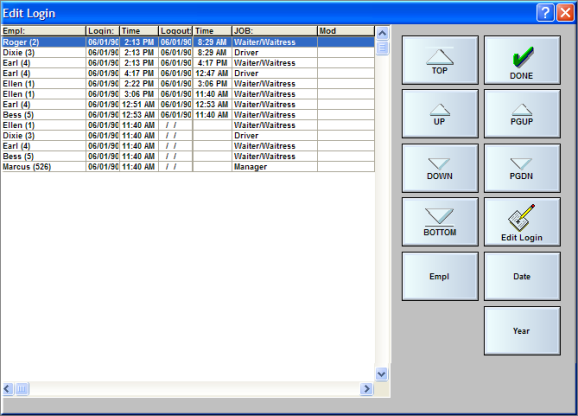Click the Year button
The image size is (578, 416).
pyautogui.click(x=522, y=331)
